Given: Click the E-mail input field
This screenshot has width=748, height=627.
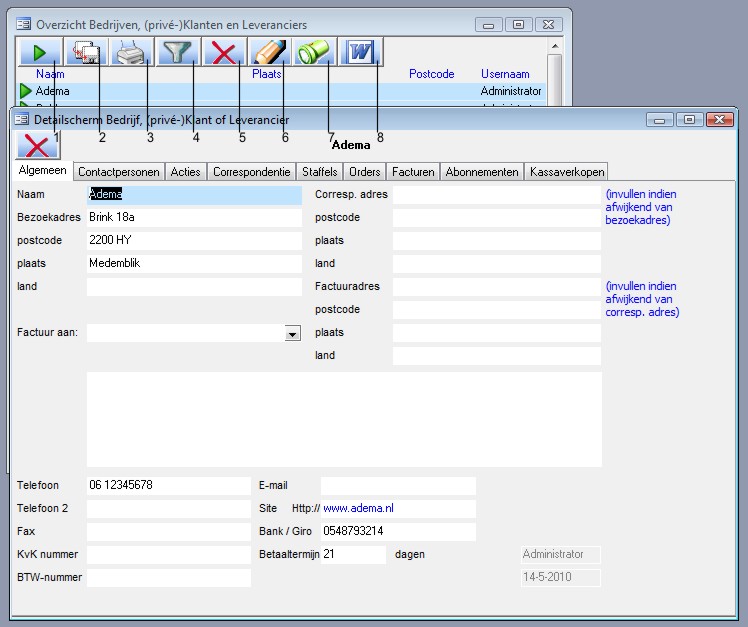Looking at the screenshot, I should [398, 485].
